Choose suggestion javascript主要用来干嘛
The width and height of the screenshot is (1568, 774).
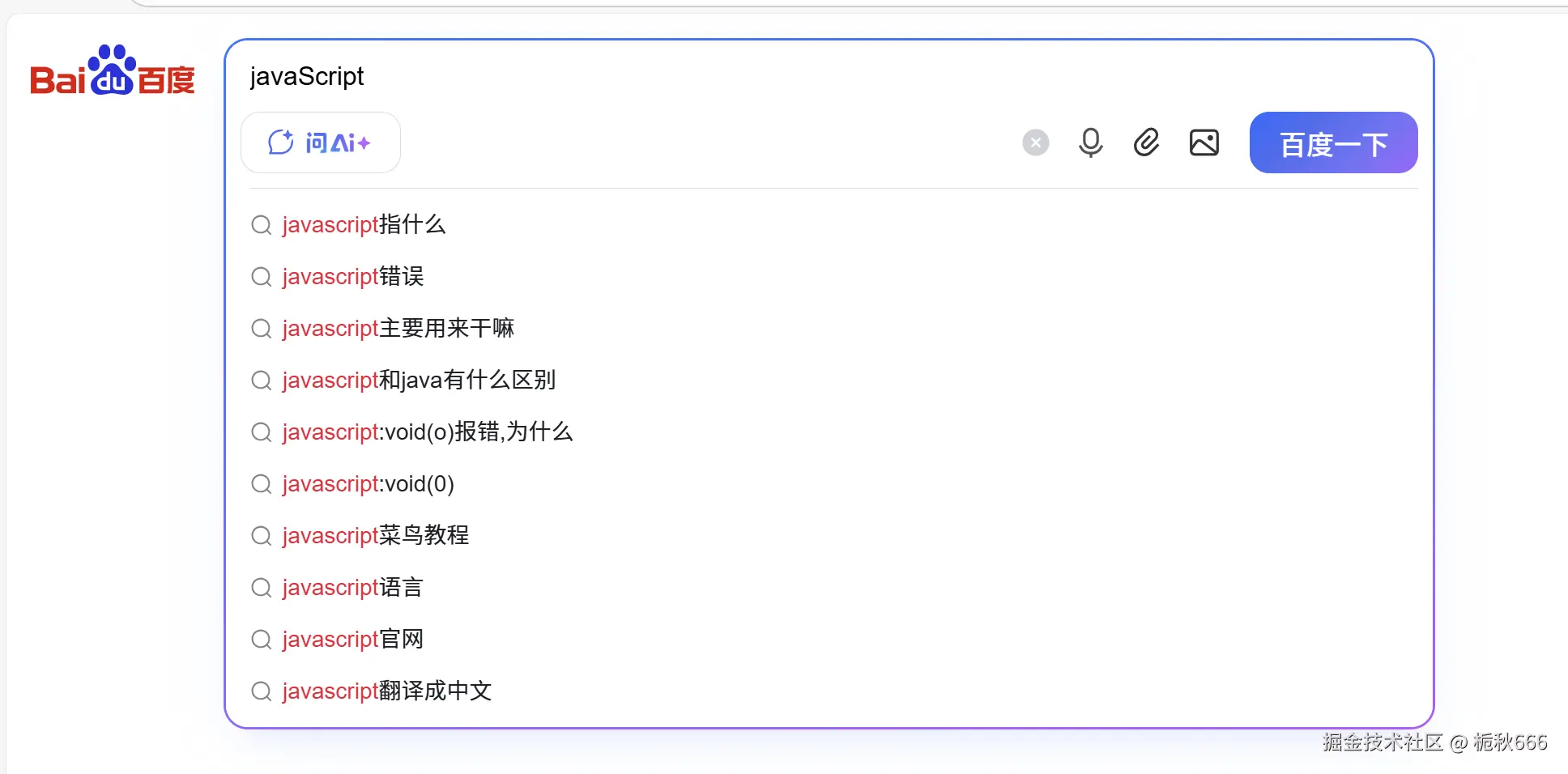pyautogui.click(x=398, y=328)
